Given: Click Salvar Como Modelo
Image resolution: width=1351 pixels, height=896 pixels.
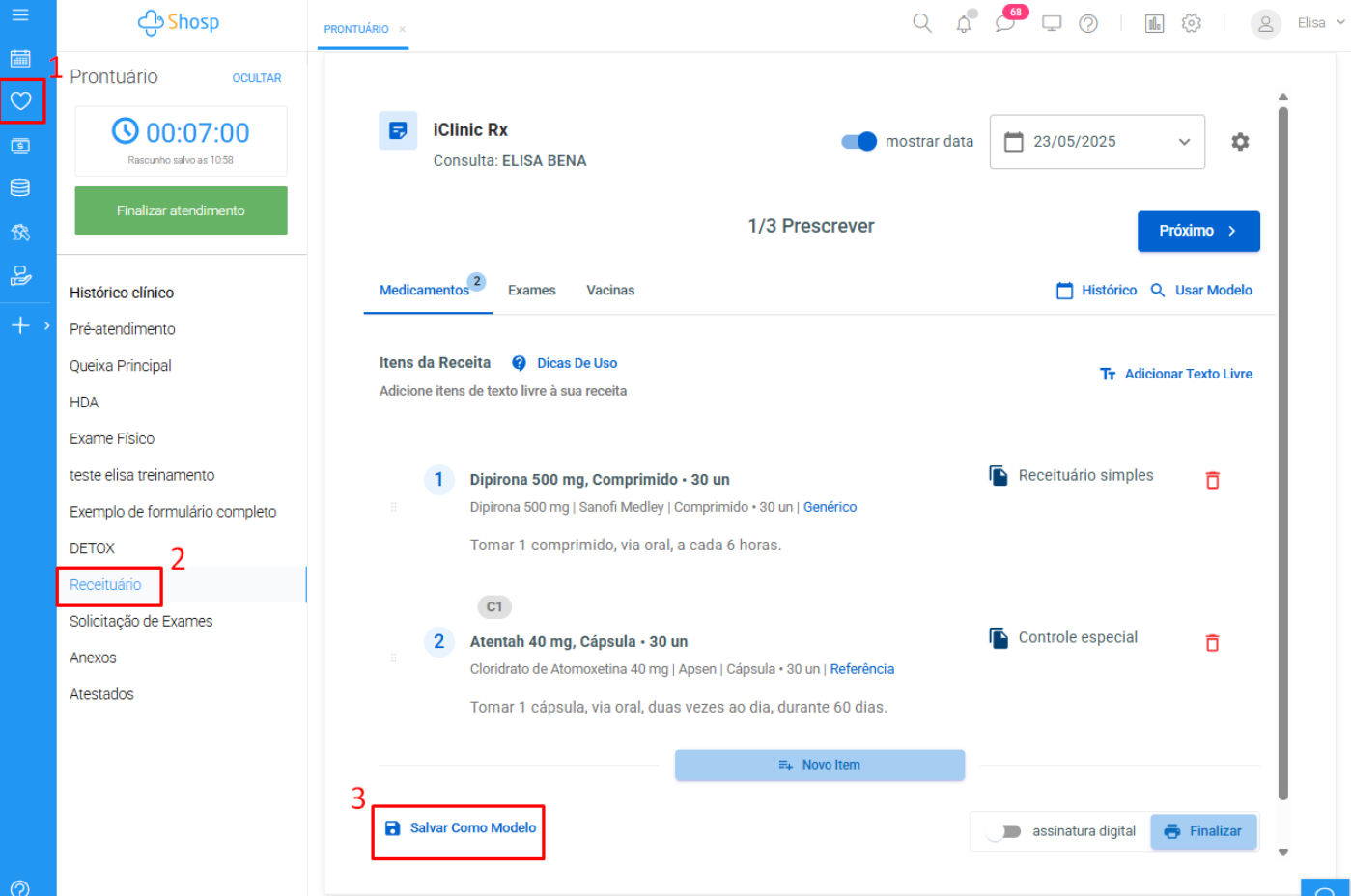Looking at the screenshot, I should click(461, 828).
